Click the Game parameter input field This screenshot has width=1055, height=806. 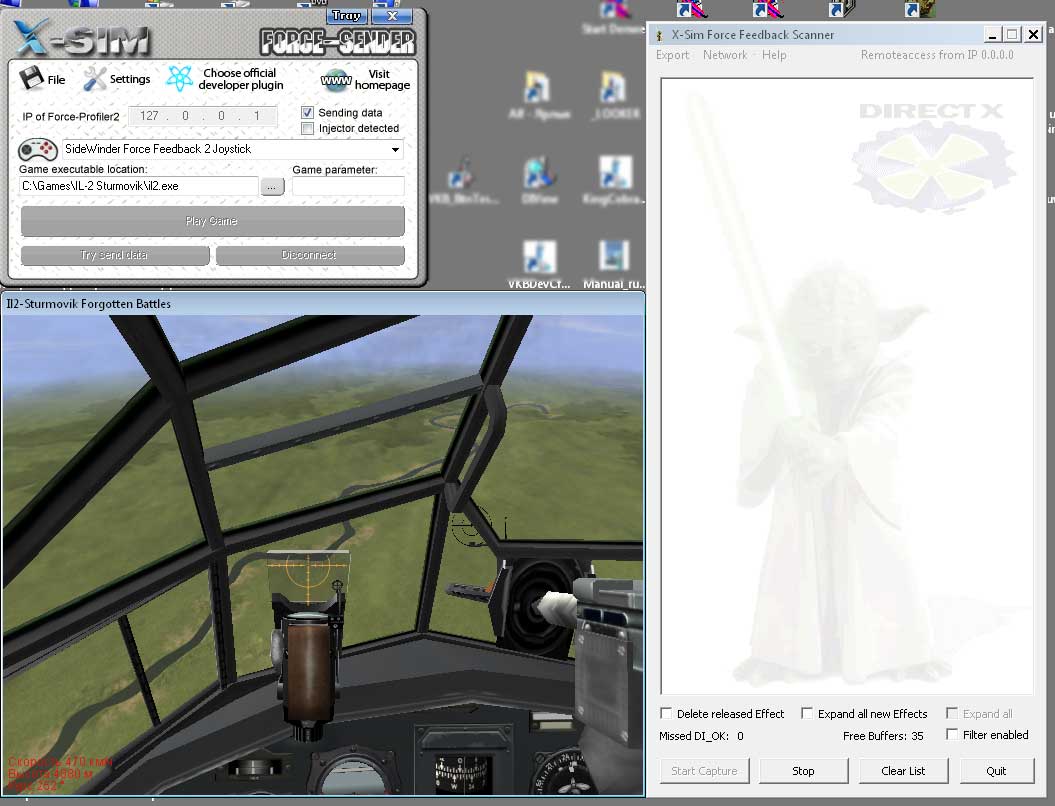(348, 187)
